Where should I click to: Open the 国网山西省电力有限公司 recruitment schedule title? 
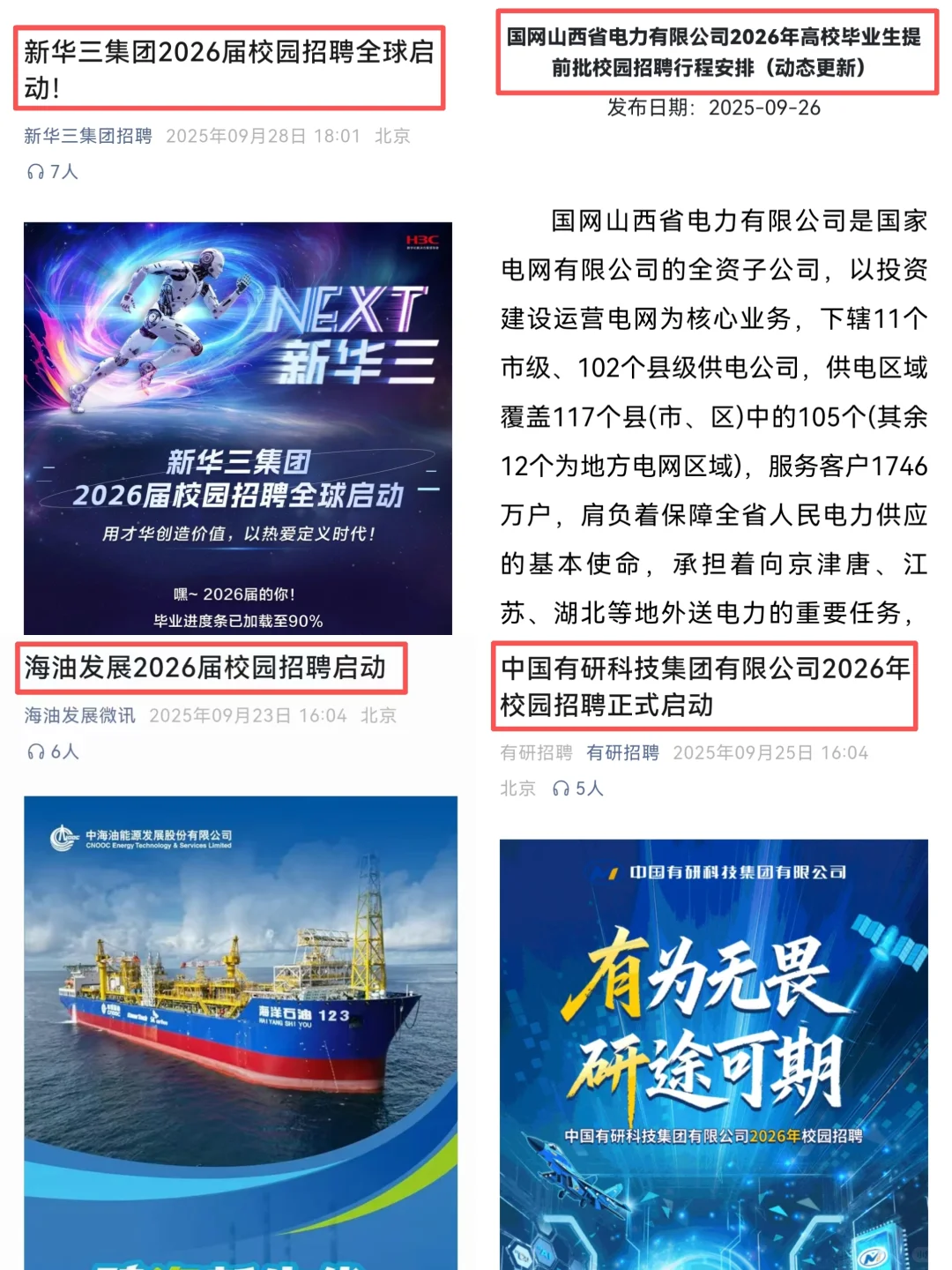pos(714,52)
